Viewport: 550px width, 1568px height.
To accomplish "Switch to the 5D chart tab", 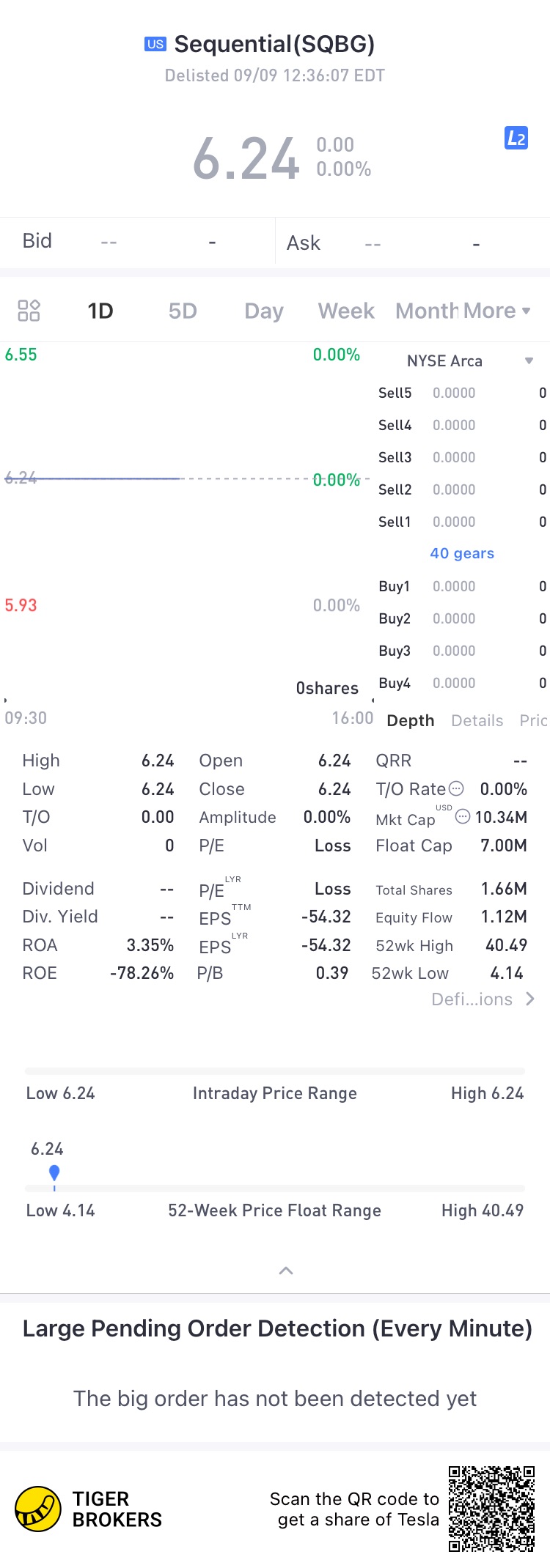I will 183,311.
